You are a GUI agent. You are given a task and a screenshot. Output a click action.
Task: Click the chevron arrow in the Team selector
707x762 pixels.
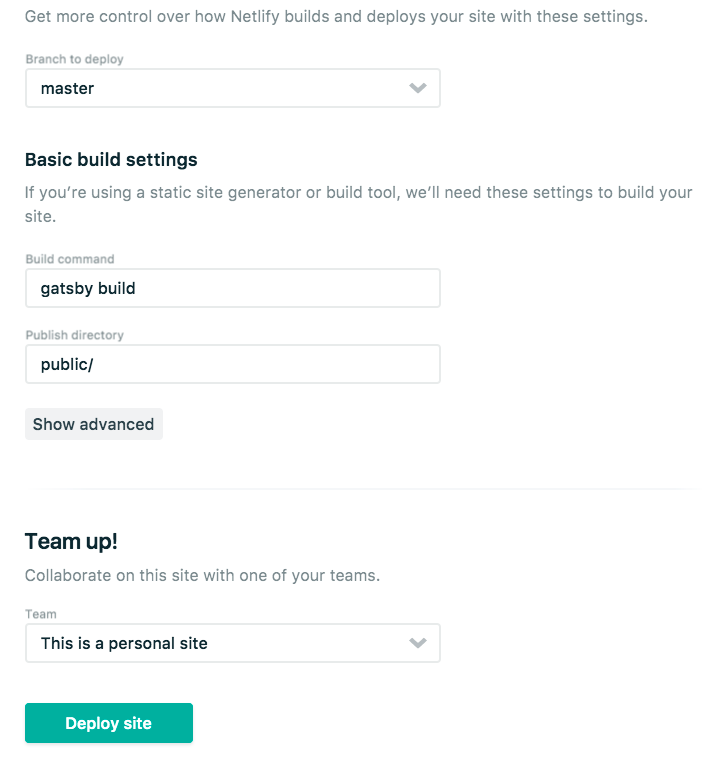(x=418, y=643)
